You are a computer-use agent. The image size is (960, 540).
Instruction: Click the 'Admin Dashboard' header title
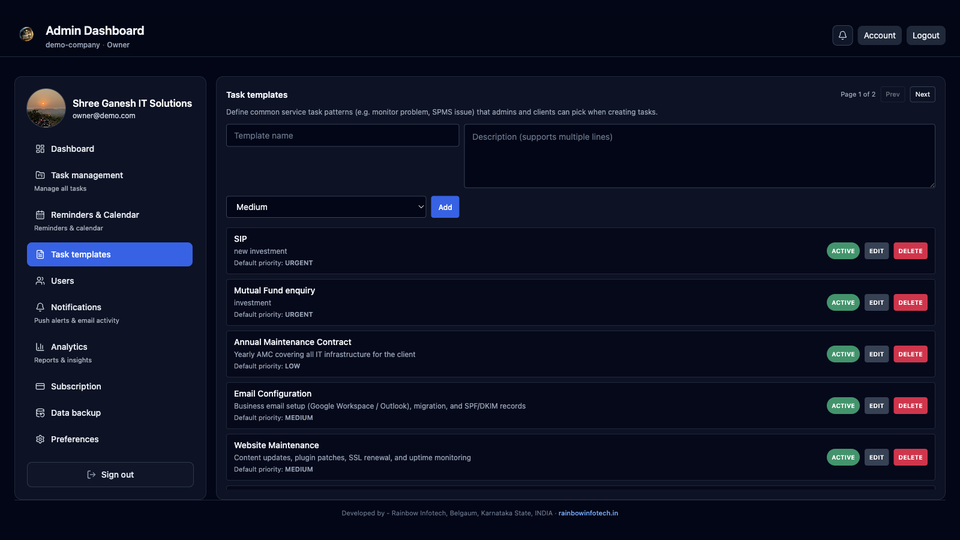coord(95,31)
